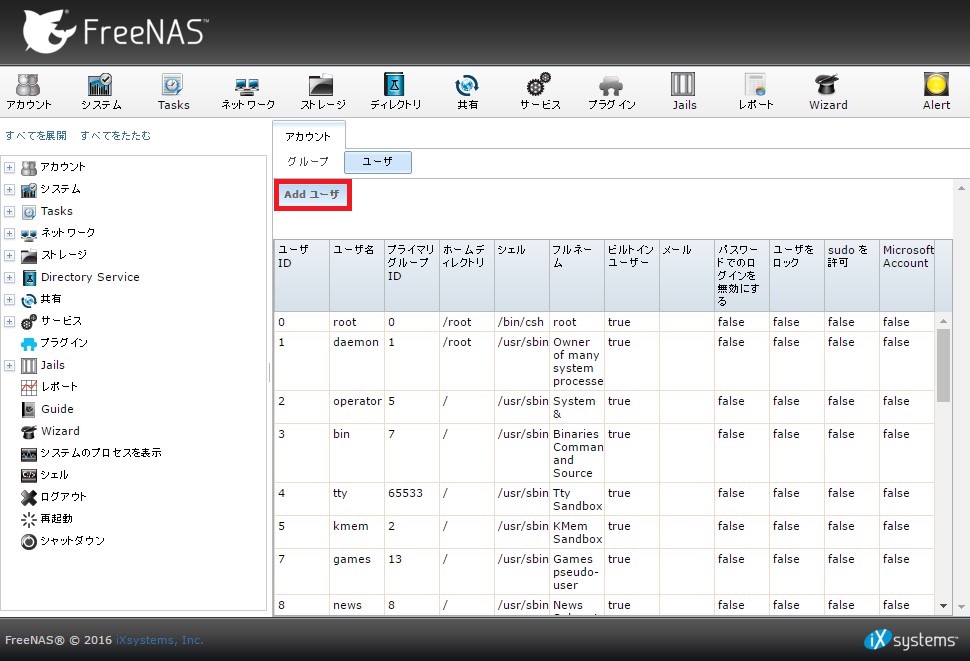Image resolution: width=970 pixels, height=661 pixels.
Task: Click the /bin/csh shell cell
Action: (521, 322)
